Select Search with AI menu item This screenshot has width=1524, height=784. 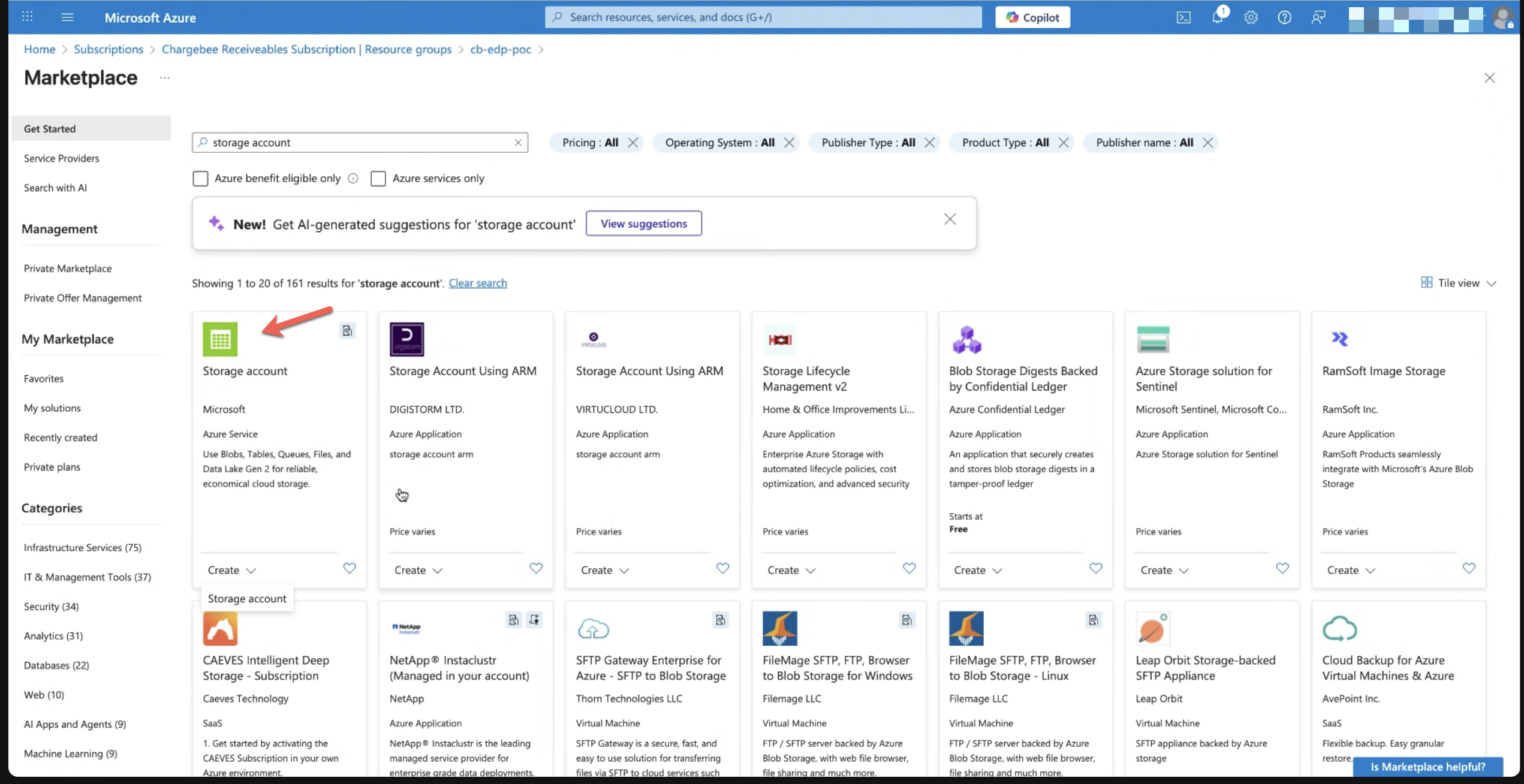click(x=55, y=188)
